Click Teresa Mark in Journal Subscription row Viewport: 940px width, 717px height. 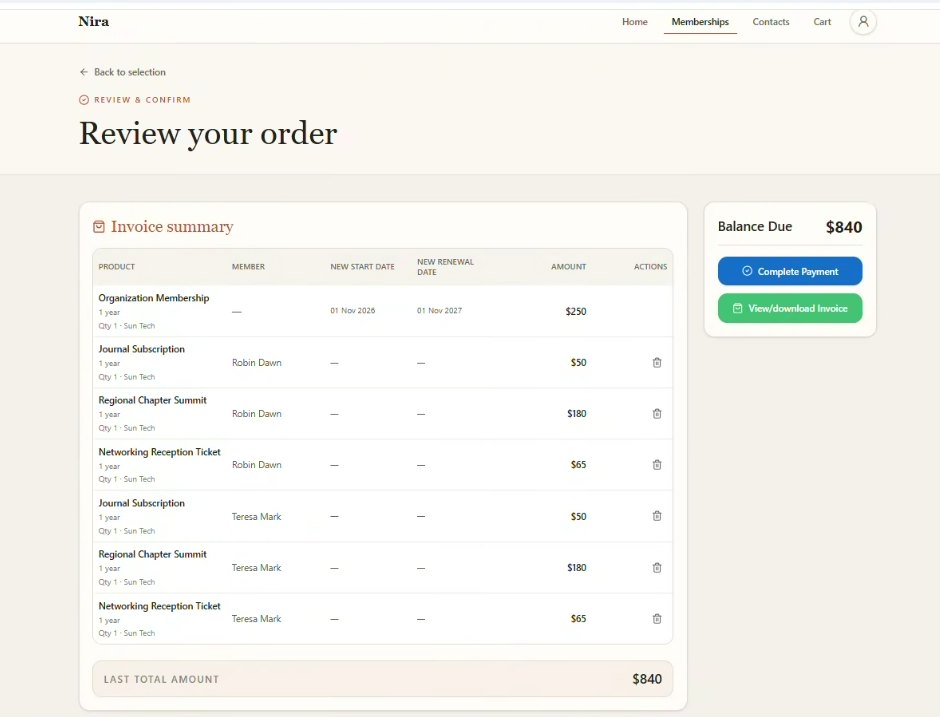coord(257,516)
